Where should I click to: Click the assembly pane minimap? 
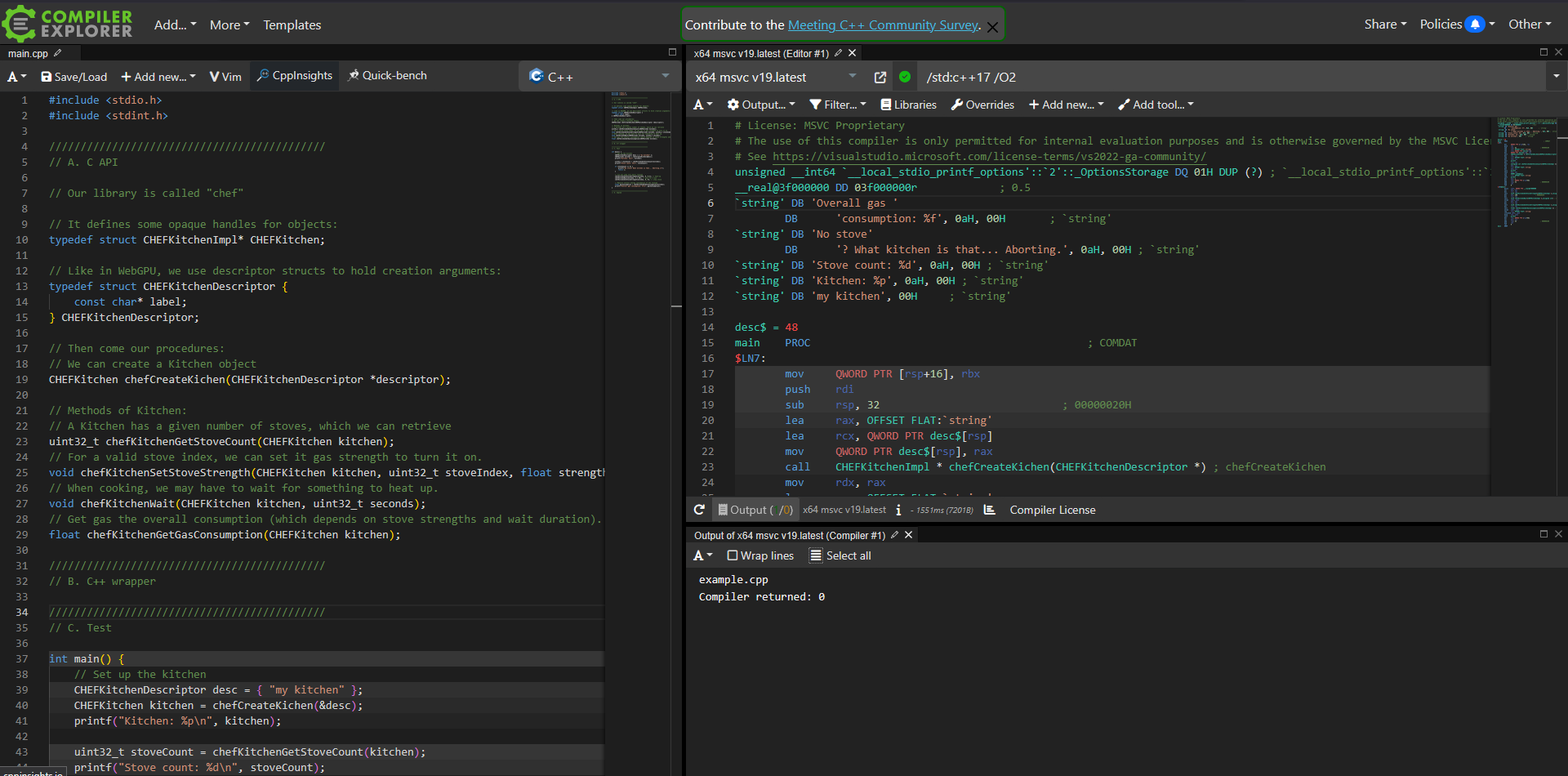coord(1526,172)
